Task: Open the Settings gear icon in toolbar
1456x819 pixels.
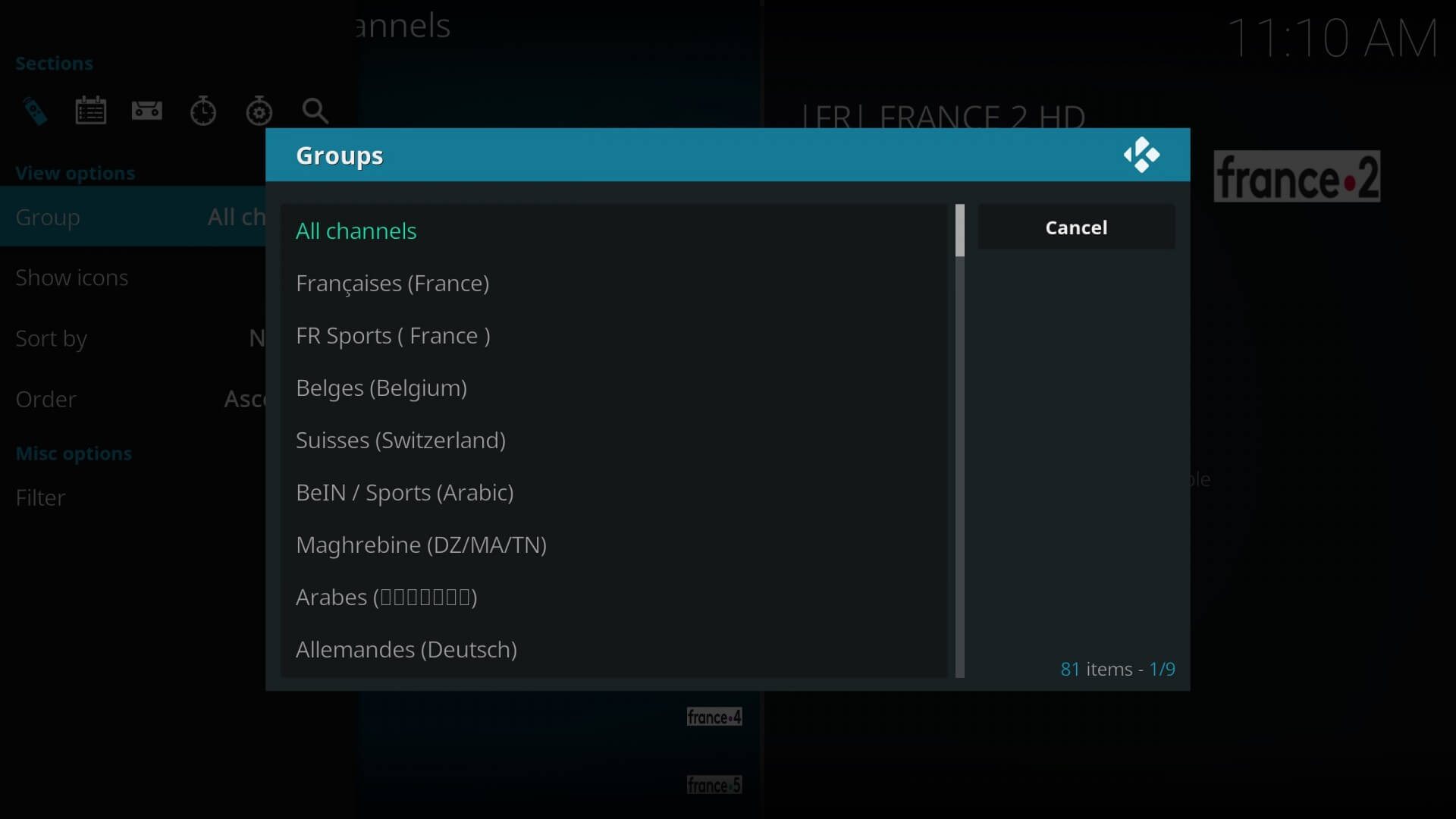Action: pyautogui.click(x=260, y=111)
